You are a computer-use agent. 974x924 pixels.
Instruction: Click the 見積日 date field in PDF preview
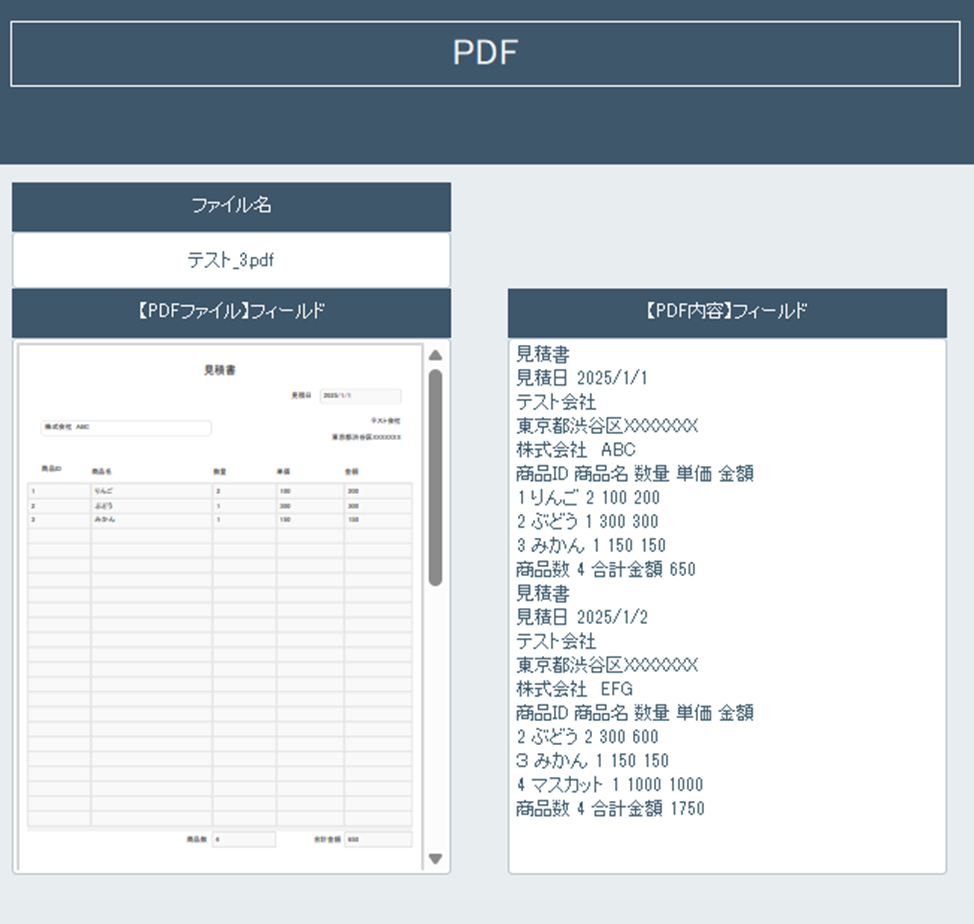click(x=360, y=396)
